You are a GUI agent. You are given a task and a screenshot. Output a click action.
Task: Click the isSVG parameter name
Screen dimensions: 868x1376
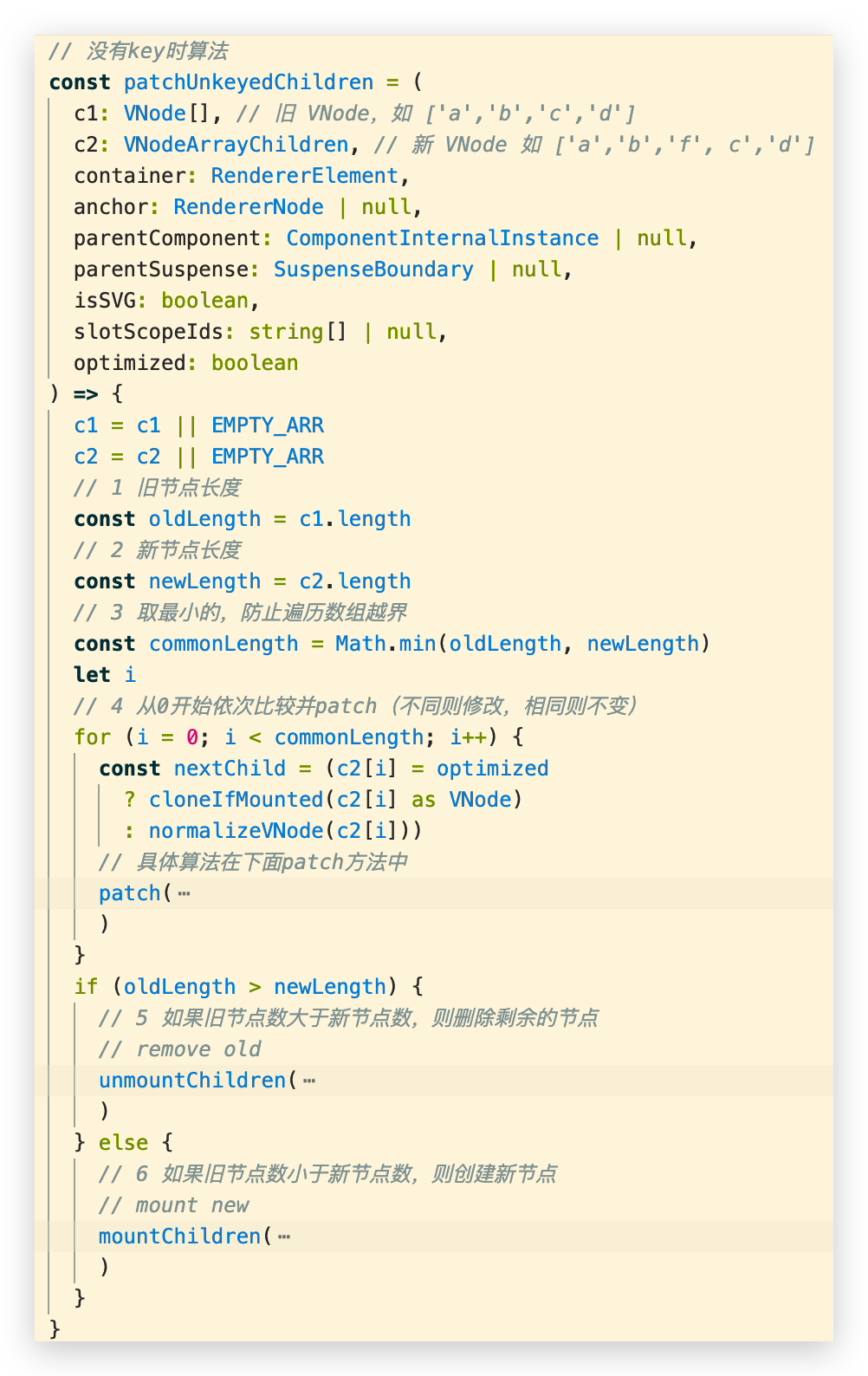pos(105,301)
